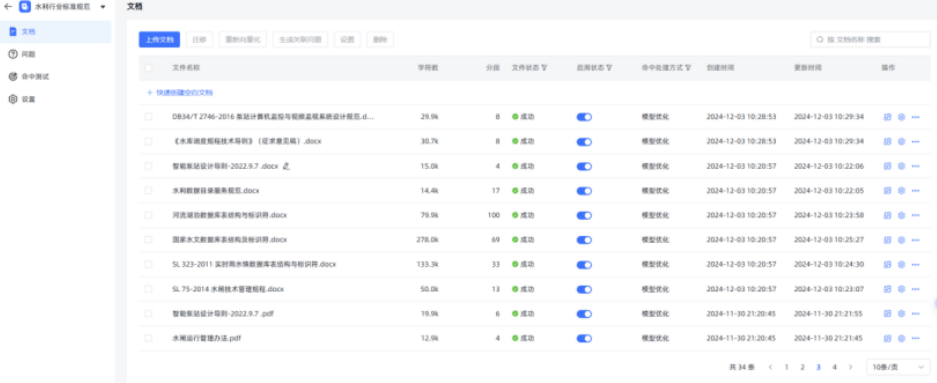The width and height of the screenshot is (937, 383).
Task: Click the blue knowledge base logo icon
Action: (25, 7)
